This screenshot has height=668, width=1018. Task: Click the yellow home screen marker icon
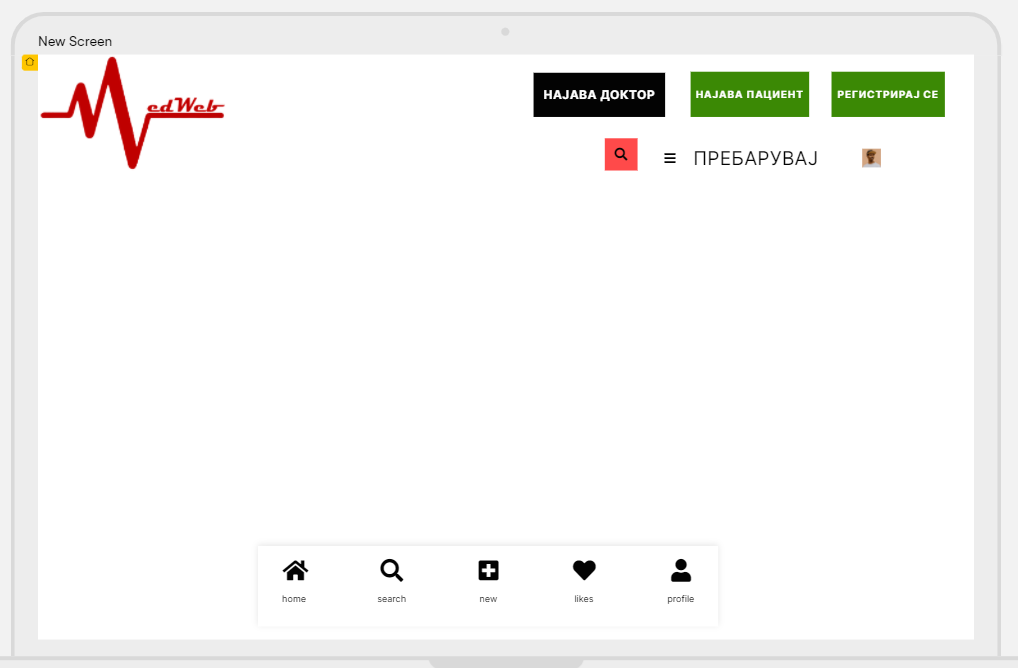coord(30,62)
